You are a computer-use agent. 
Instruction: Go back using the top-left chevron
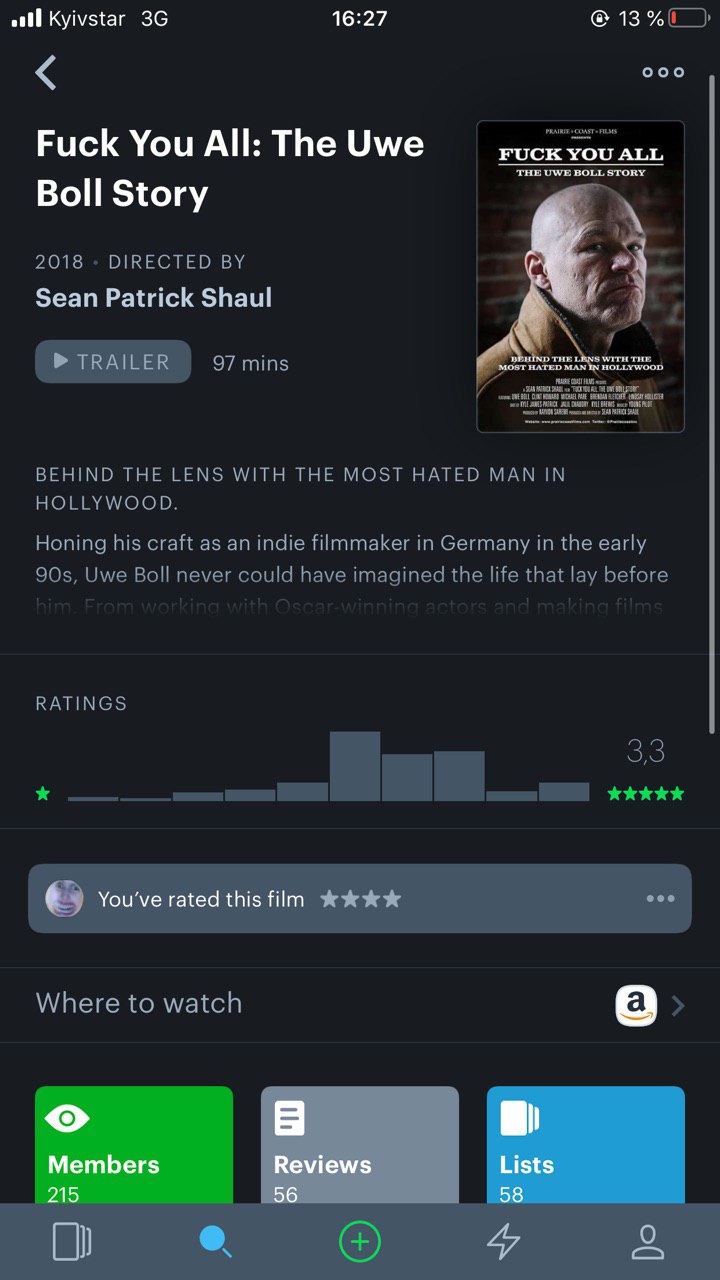click(x=46, y=72)
